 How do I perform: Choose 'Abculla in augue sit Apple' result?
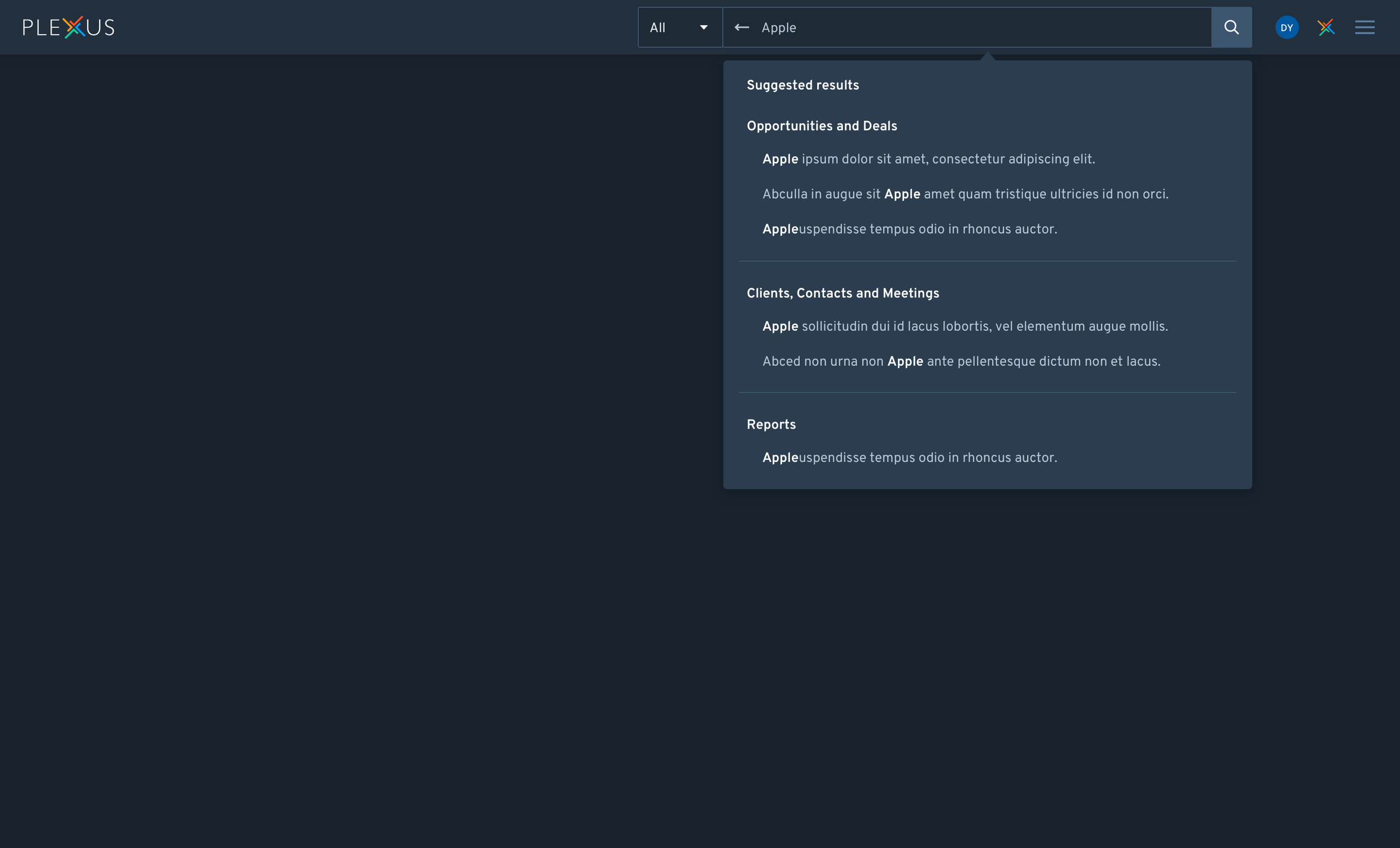pyautogui.click(x=965, y=194)
